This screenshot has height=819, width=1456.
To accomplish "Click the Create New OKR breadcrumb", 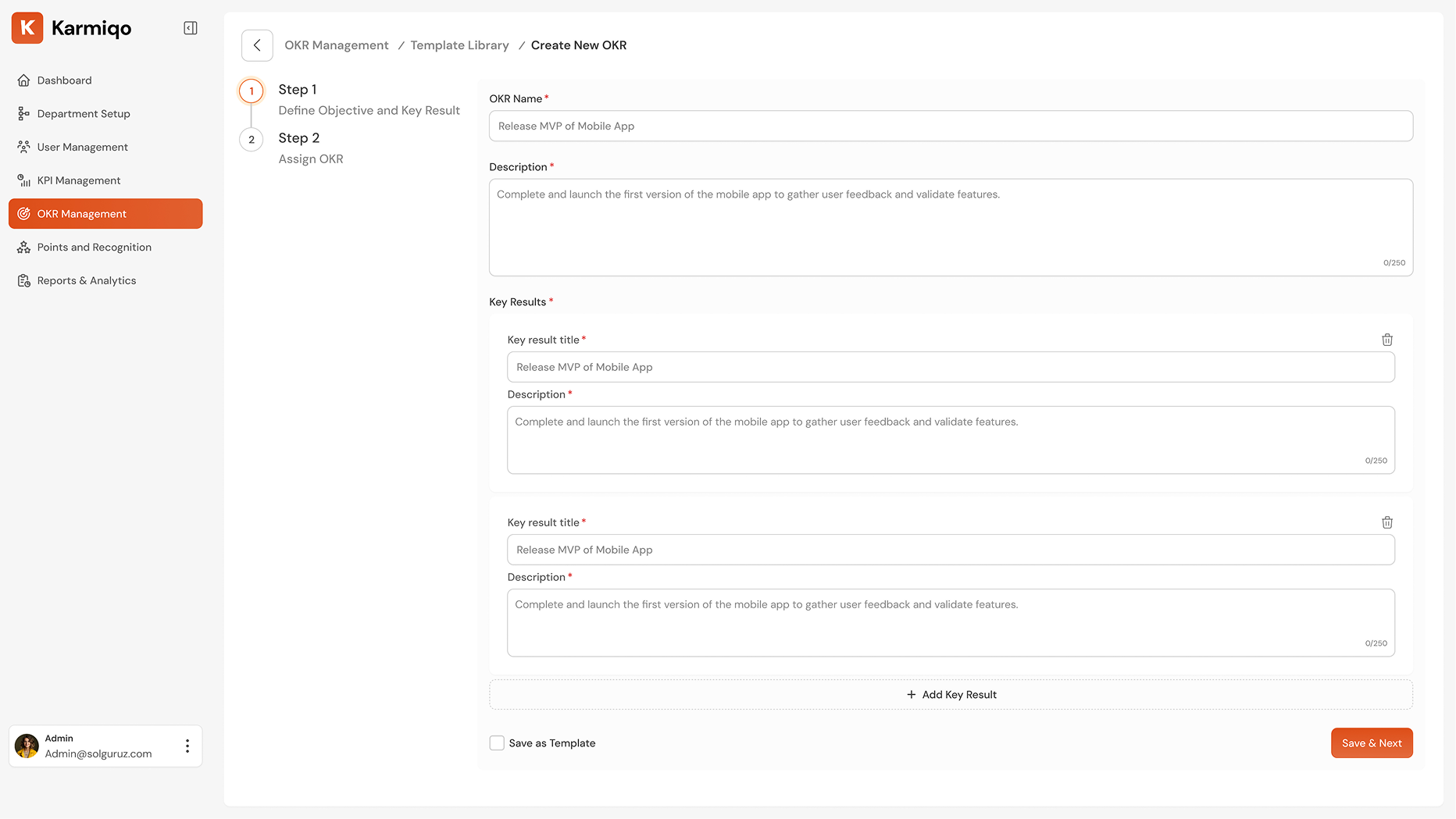I will coord(579,45).
